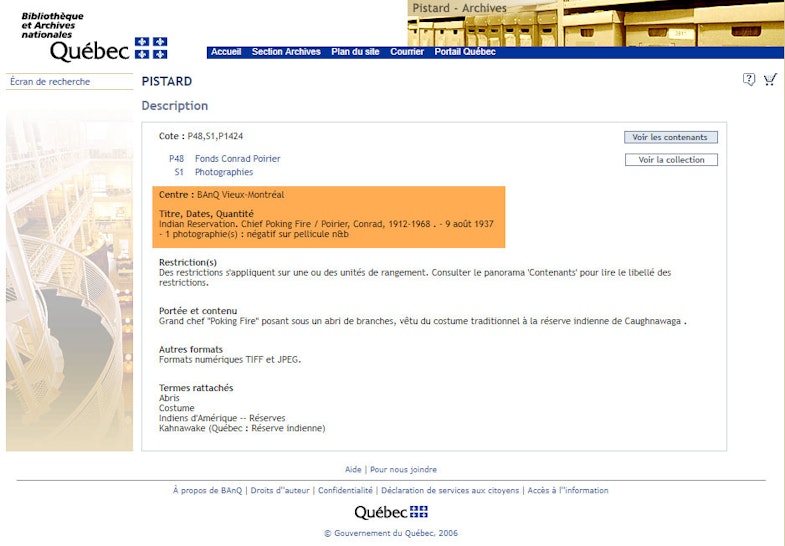Image resolution: width=785 pixels, height=546 pixels.
Task: Click the Pour nous joindre link
Action: [403, 469]
